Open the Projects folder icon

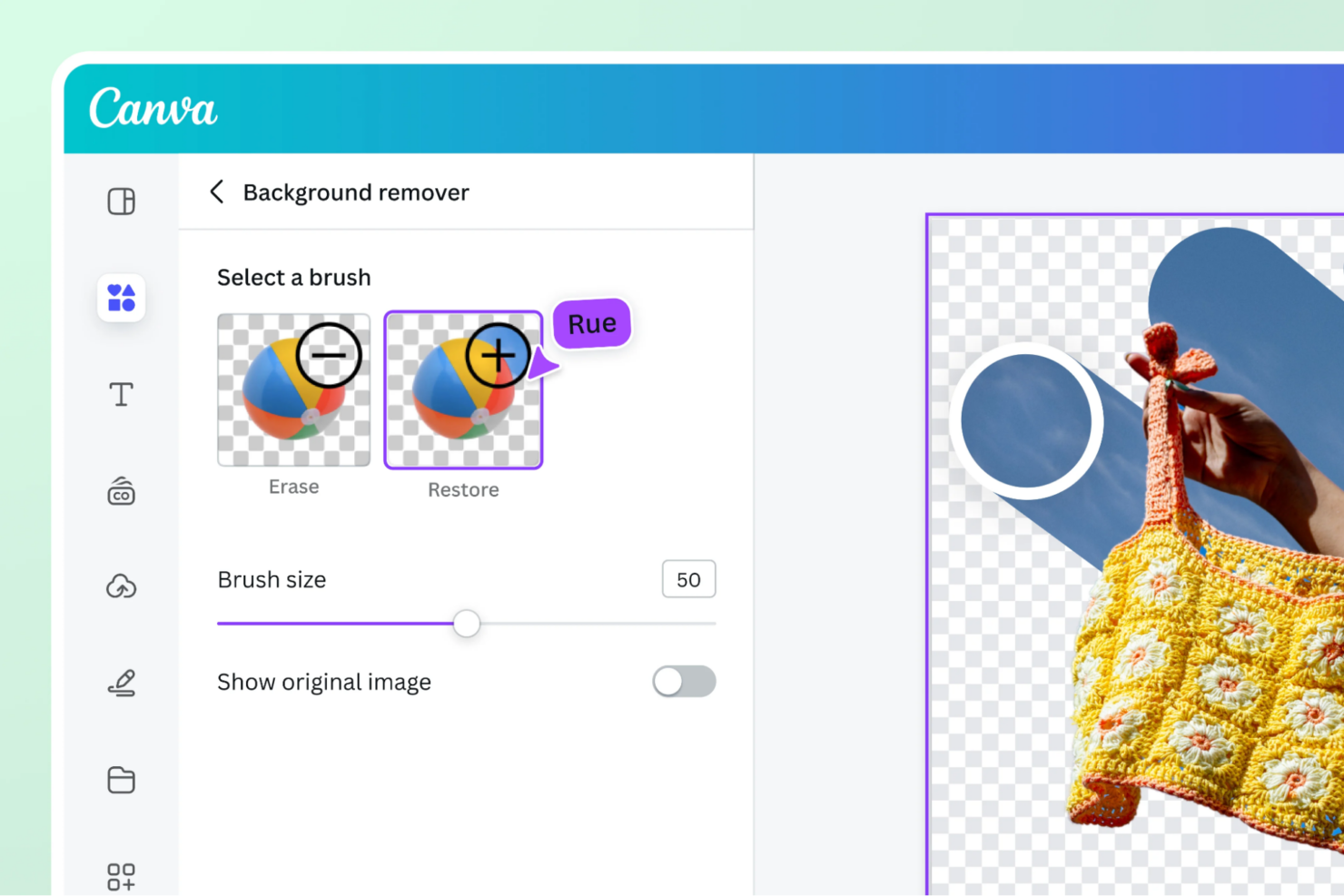coord(121,780)
